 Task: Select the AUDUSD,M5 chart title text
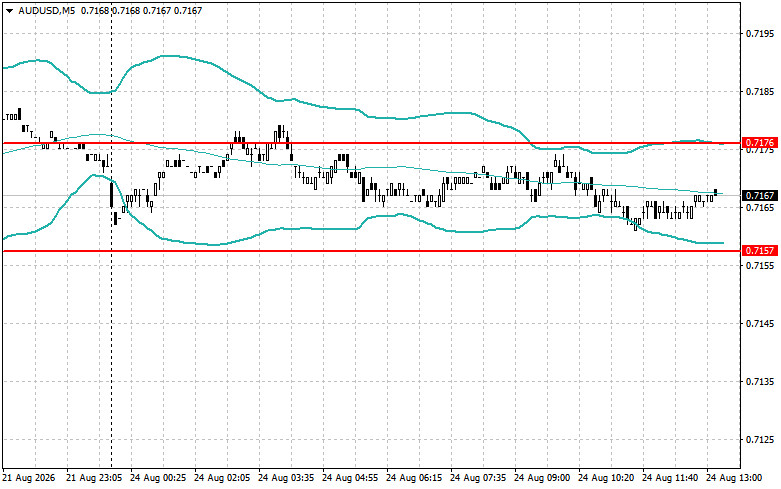pos(46,10)
